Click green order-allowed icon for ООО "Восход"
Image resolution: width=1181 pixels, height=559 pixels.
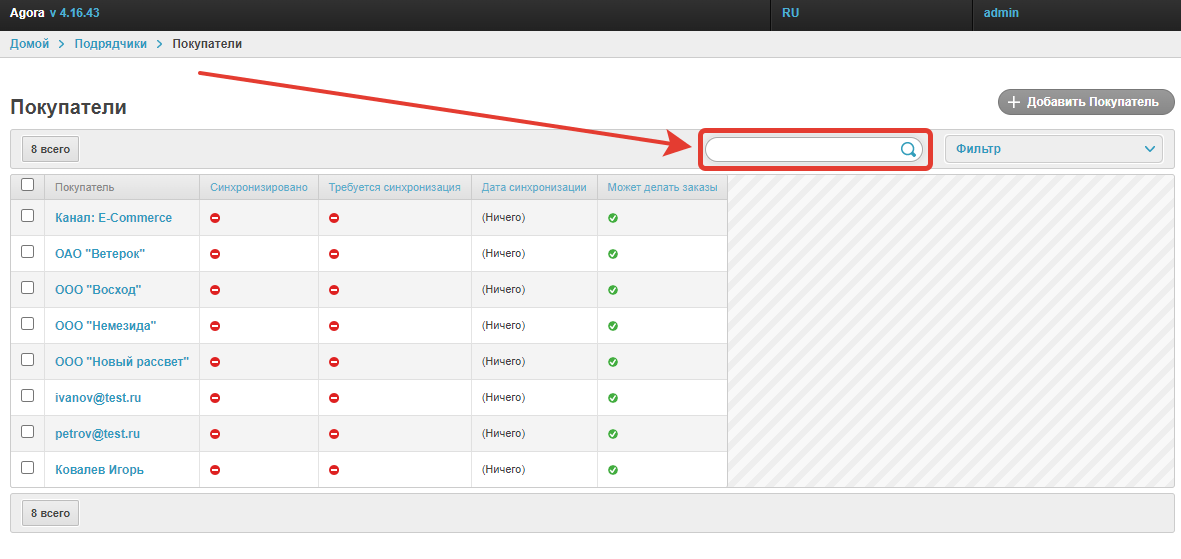pyautogui.click(x=613, y=290)
